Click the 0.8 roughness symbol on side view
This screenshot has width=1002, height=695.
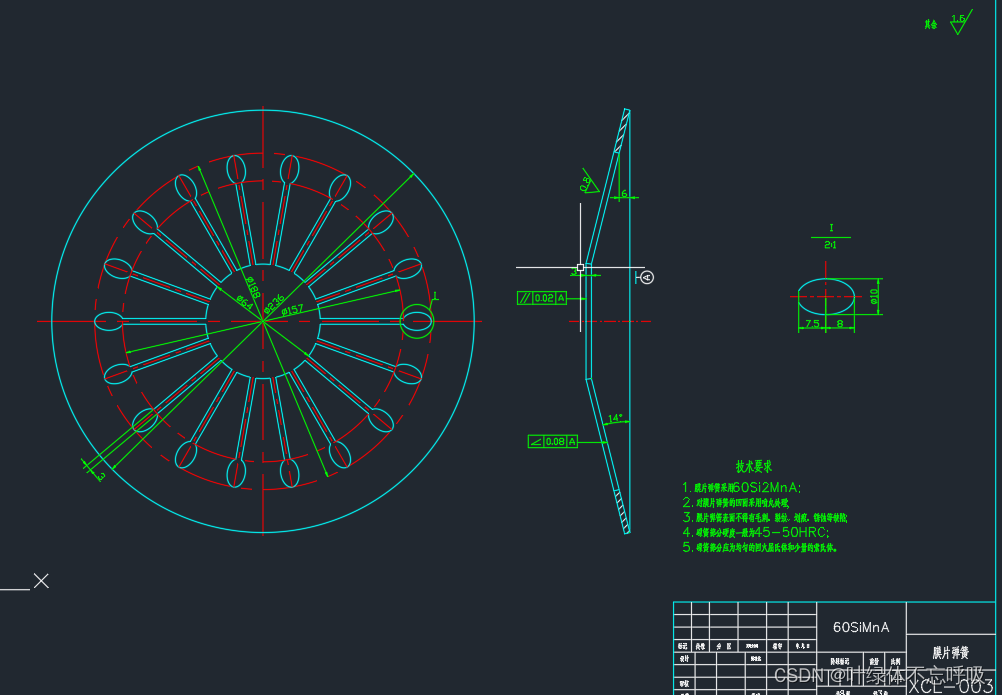(x=586, y=181)
